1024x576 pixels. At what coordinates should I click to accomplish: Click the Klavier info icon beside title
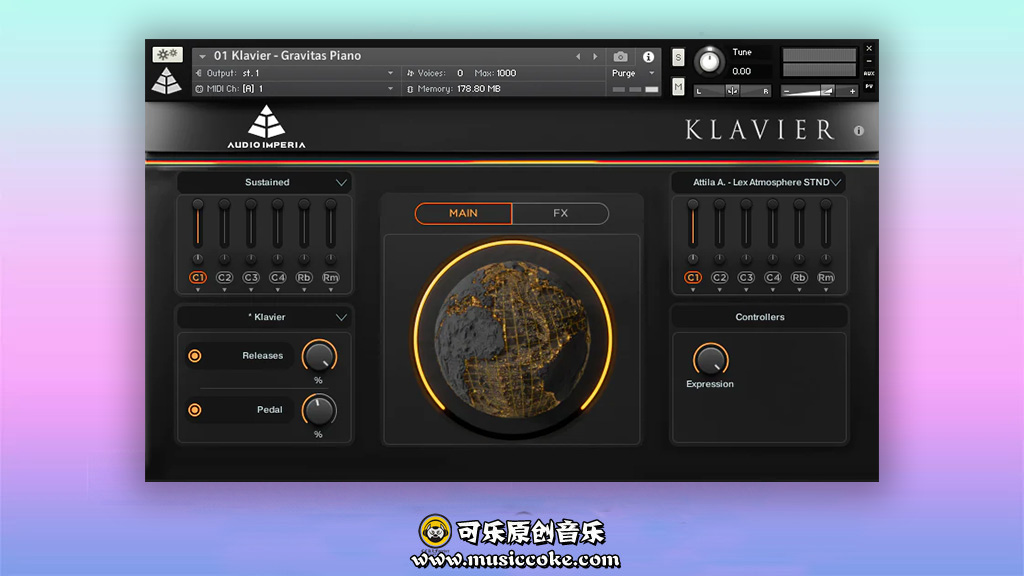click(x=858, y=131)
